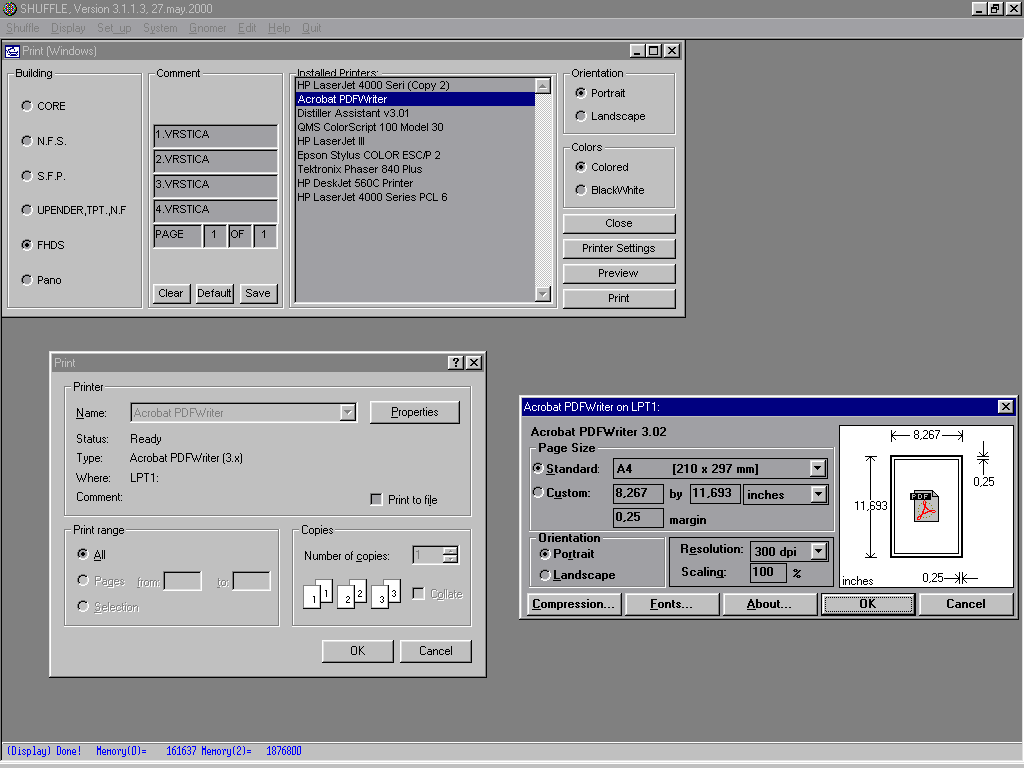Open the printer Name dropdown
This screenshot has height=768, width=1024.
(348, 413)
